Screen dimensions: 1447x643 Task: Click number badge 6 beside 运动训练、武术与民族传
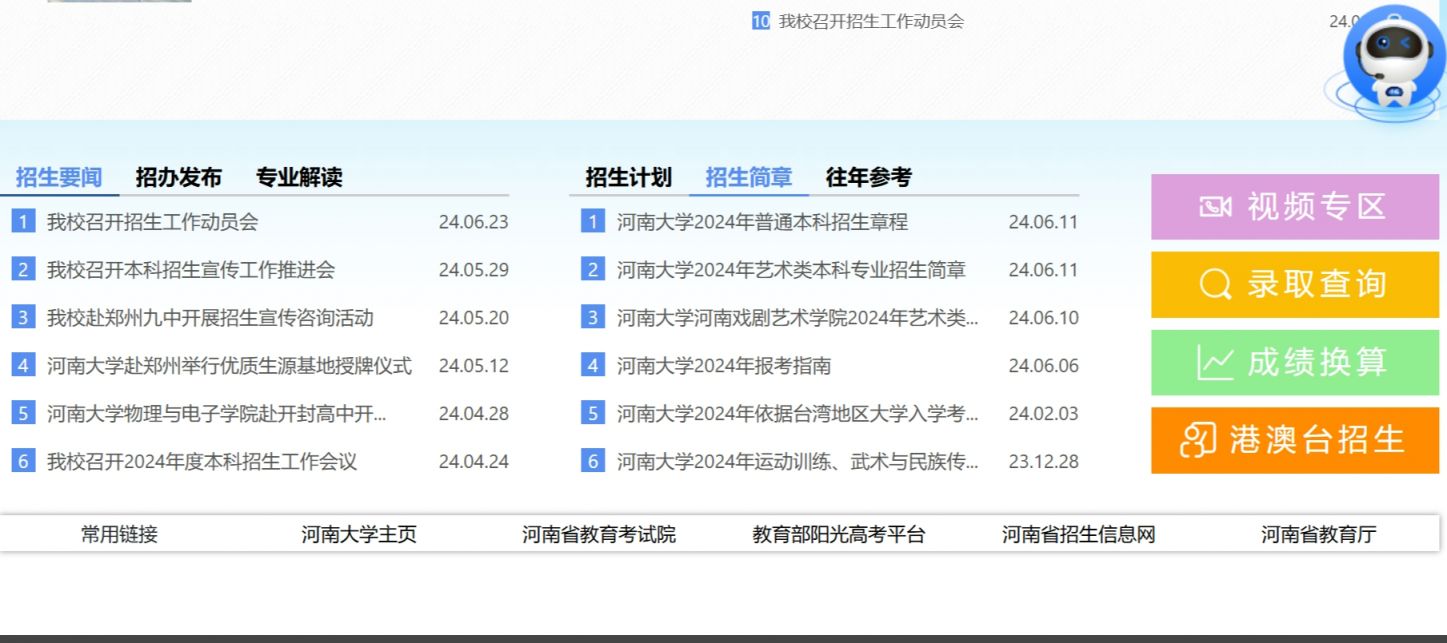593,461
